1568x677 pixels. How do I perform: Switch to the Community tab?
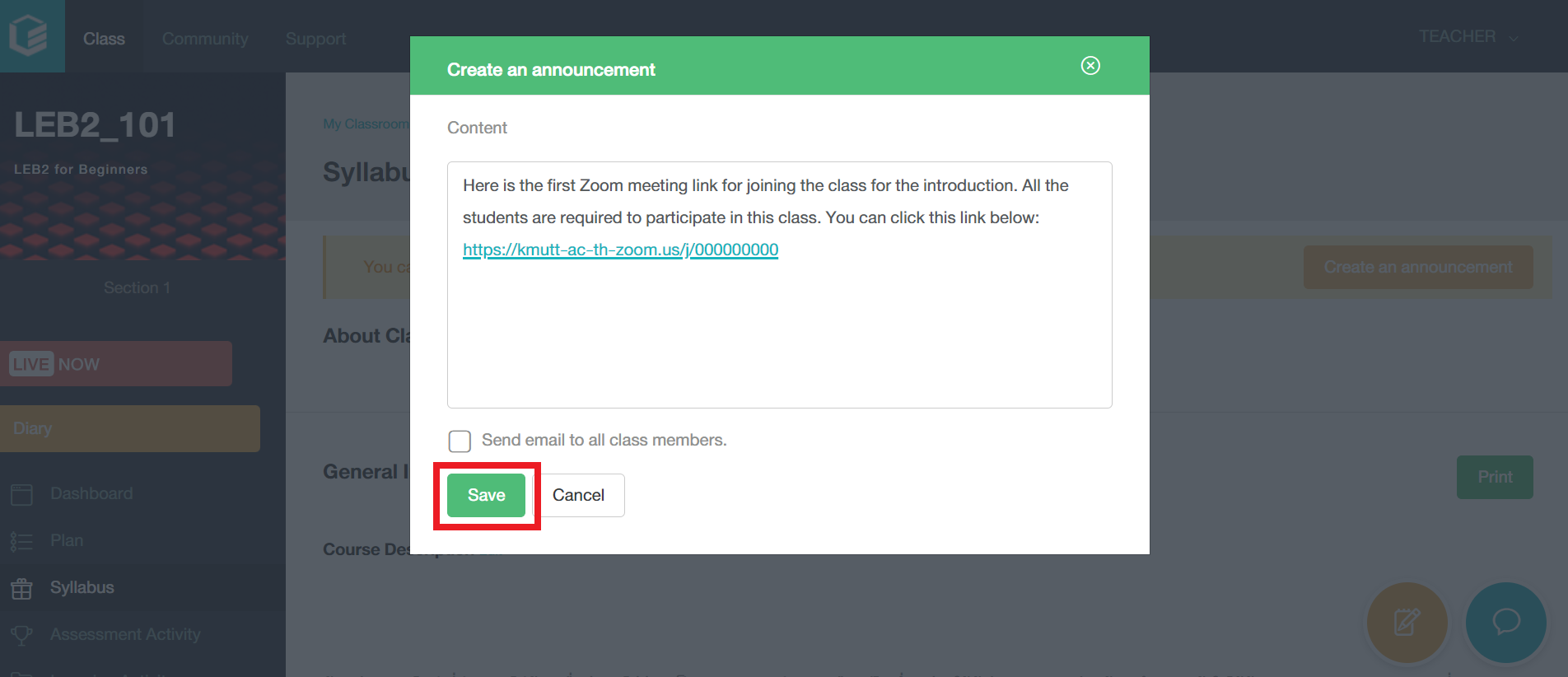click(205, 39)
